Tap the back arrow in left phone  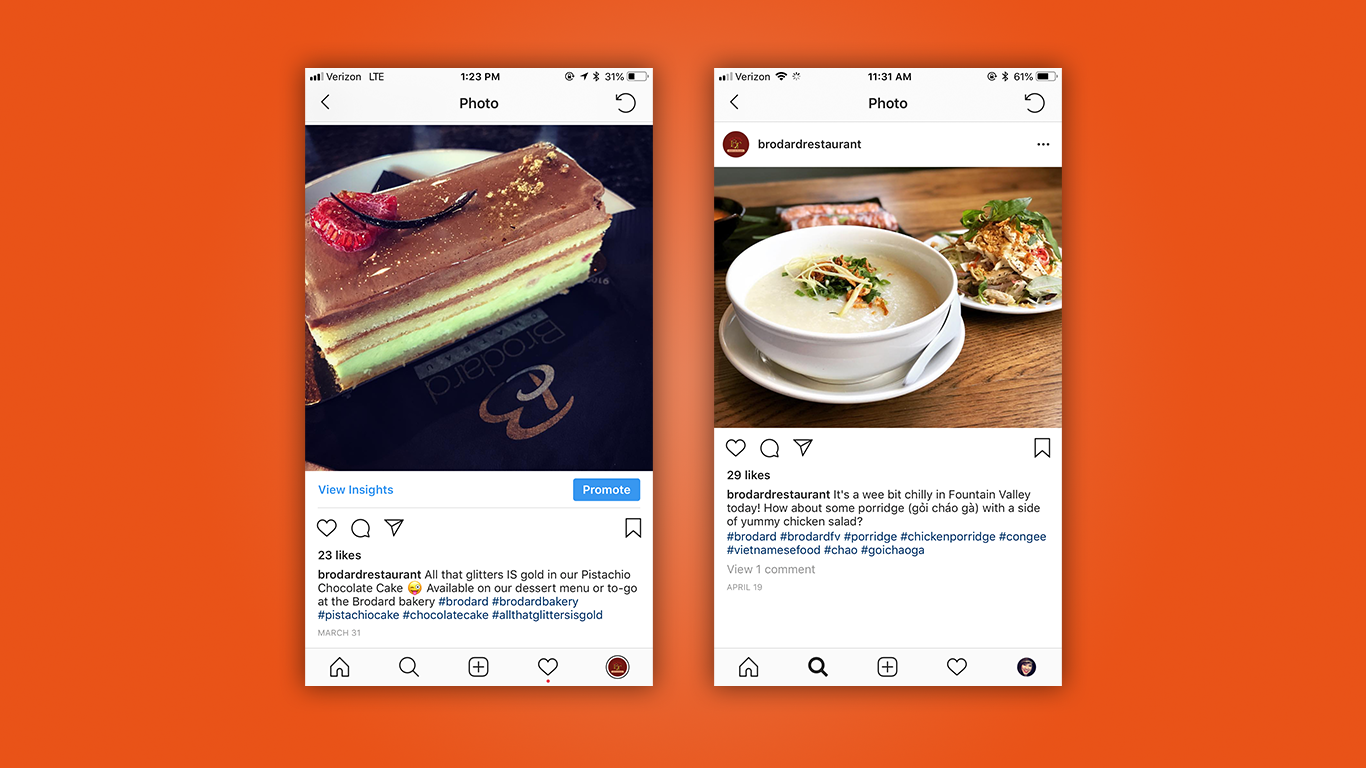click(325, 102)
